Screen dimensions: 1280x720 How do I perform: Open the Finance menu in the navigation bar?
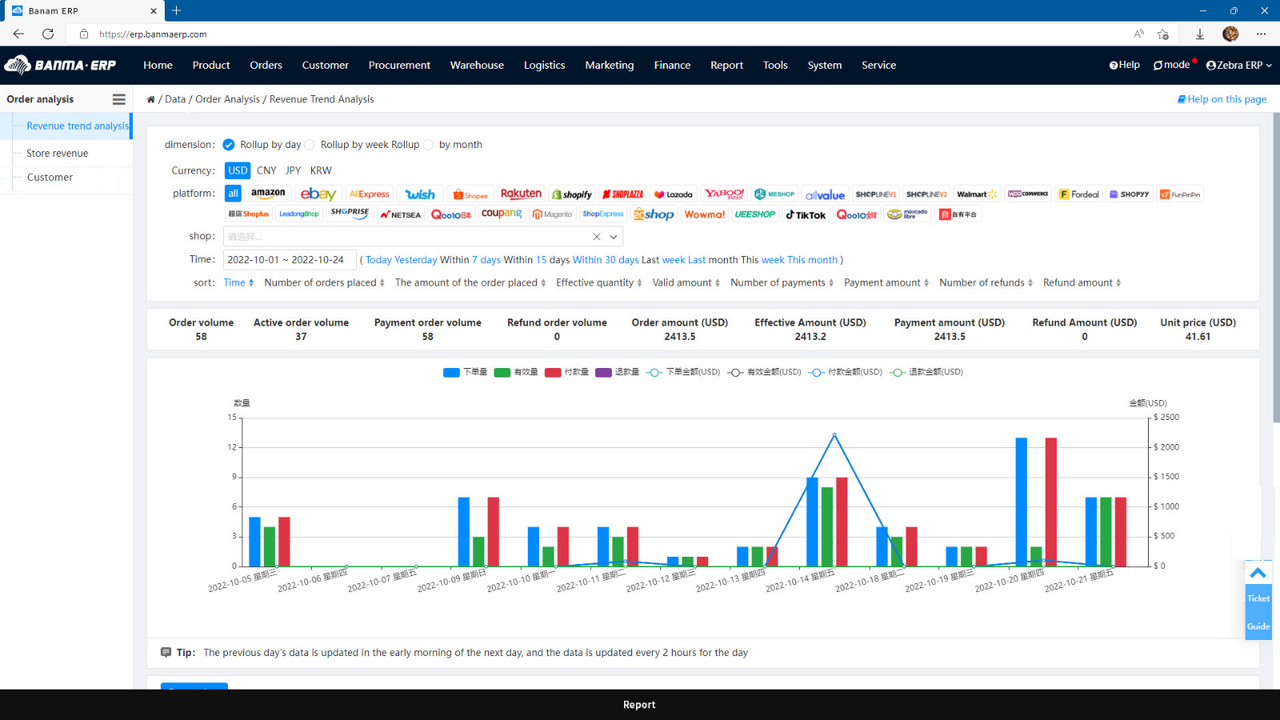pos(671,64)
